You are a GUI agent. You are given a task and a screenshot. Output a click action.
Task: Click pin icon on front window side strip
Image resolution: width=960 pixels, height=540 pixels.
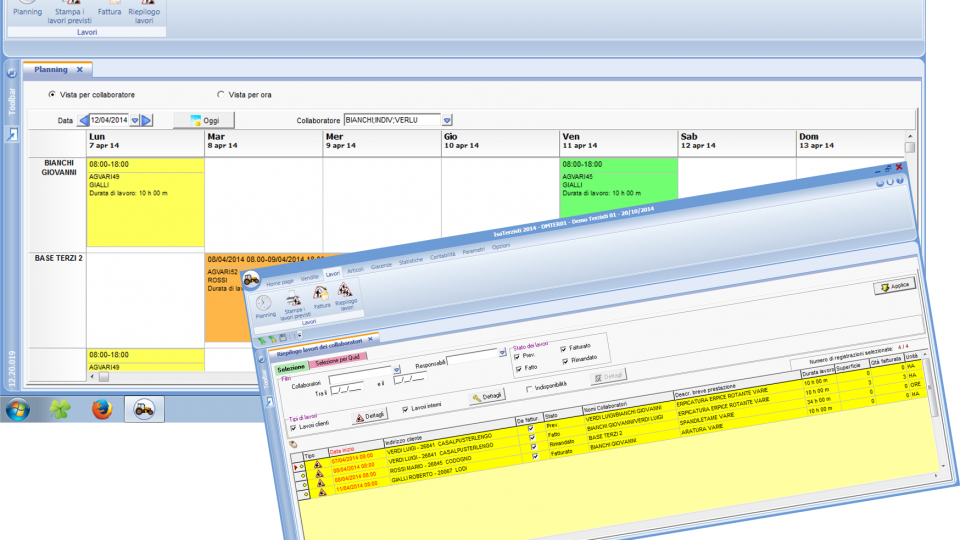pyautogui.click(x=269, y=402)
